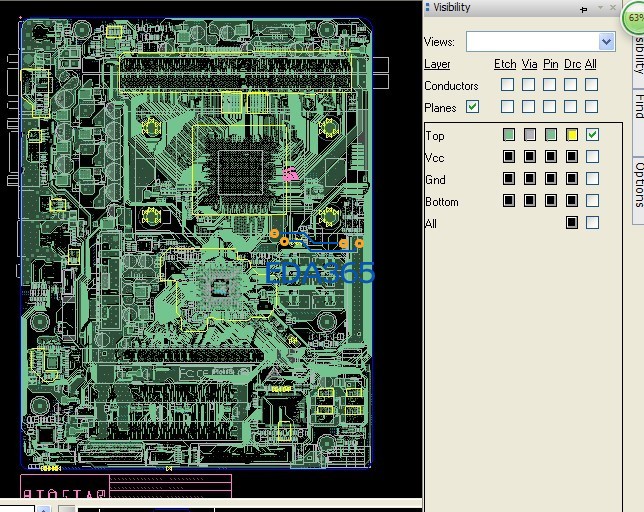
Task: Toggle the Bottom layer Pin box
Action: (x=550, y=201)
